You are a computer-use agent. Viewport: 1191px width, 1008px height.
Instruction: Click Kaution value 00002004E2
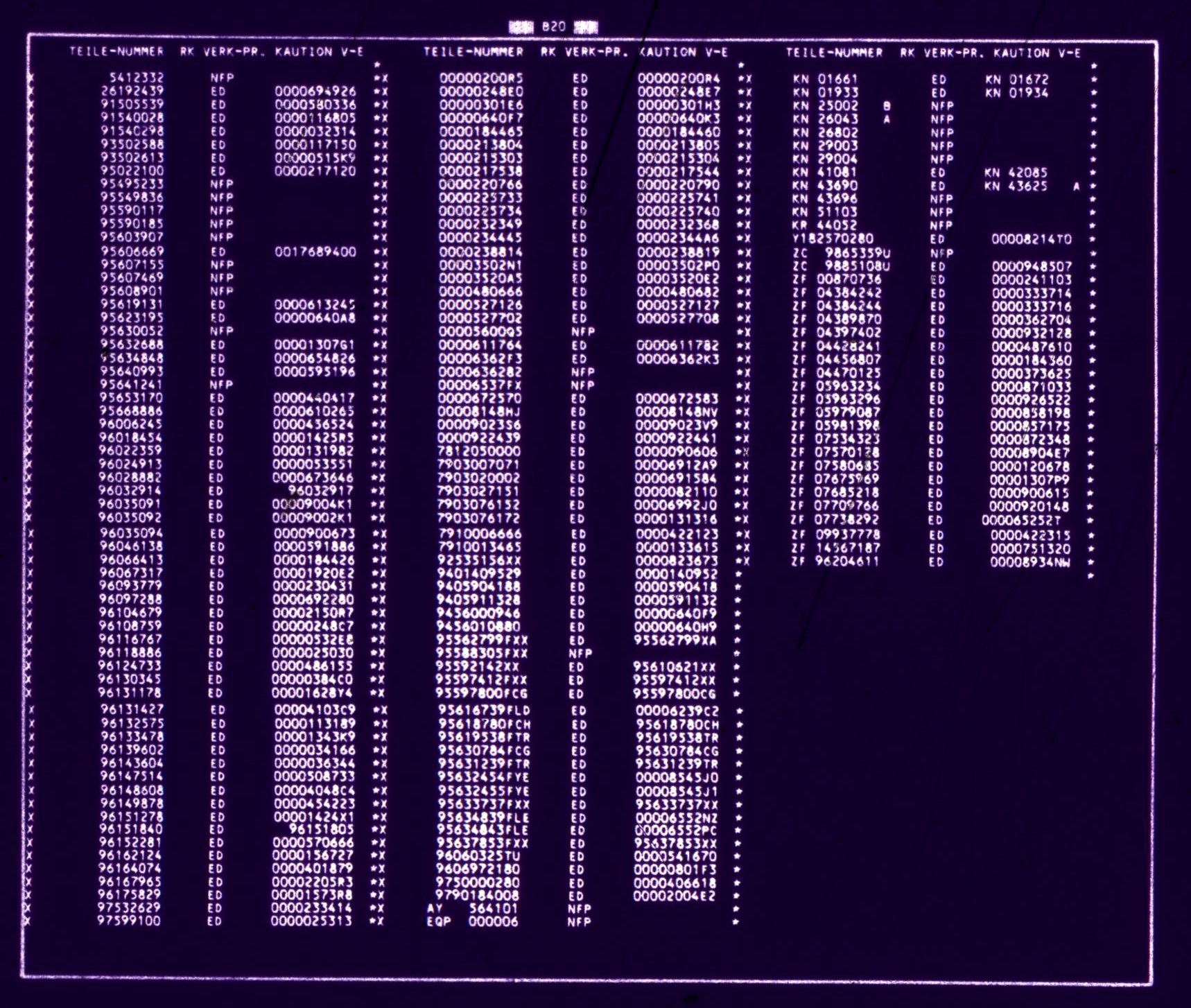tap(675, 896)
